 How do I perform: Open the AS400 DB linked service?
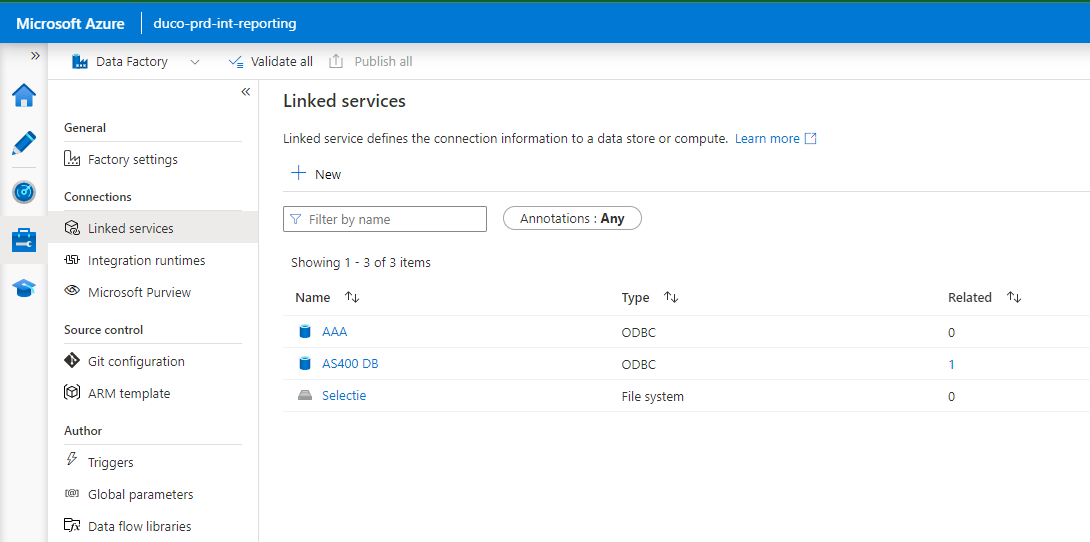(350, 363)
